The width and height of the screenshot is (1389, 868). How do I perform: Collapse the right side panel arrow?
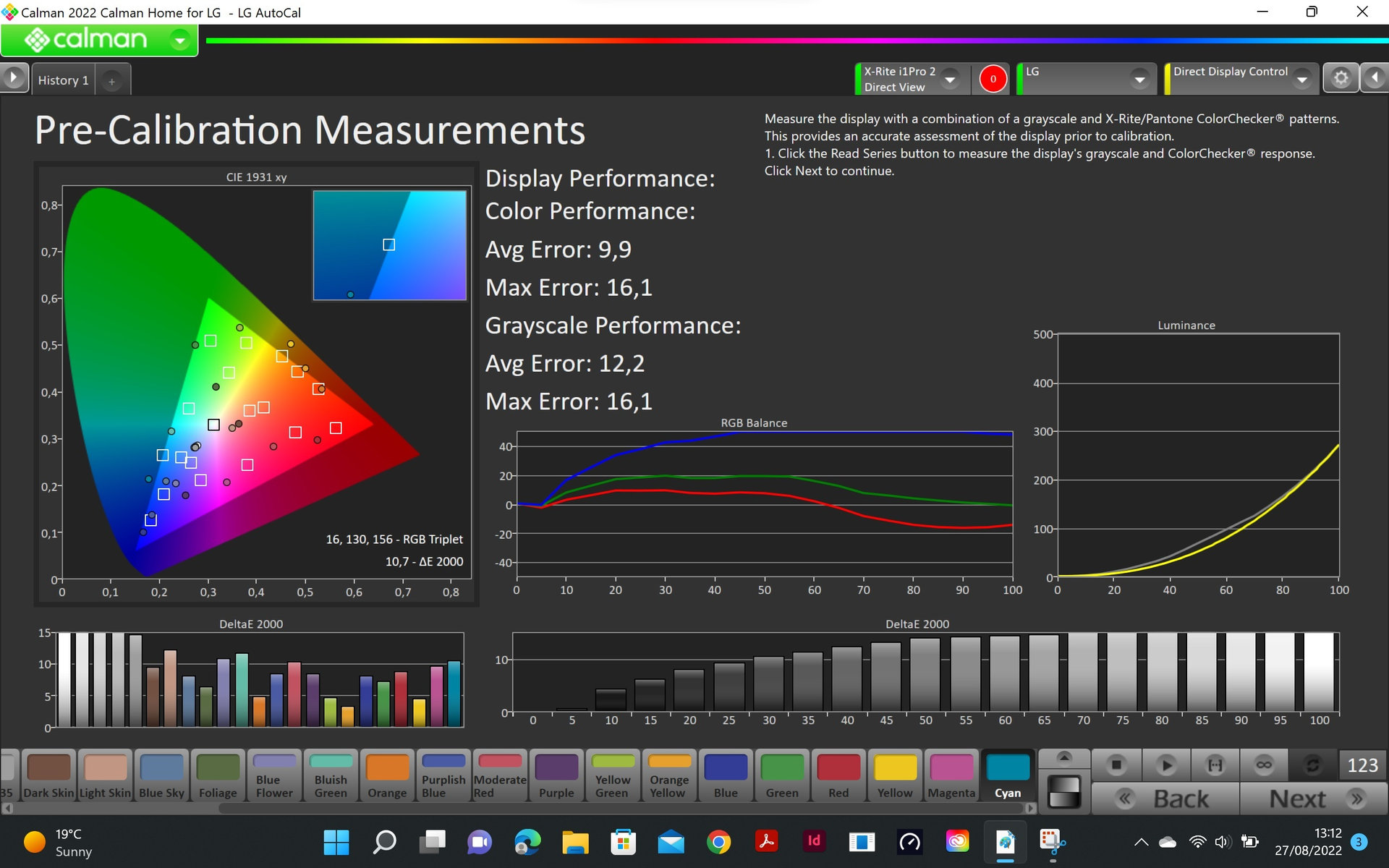[x=1375, y=77]
